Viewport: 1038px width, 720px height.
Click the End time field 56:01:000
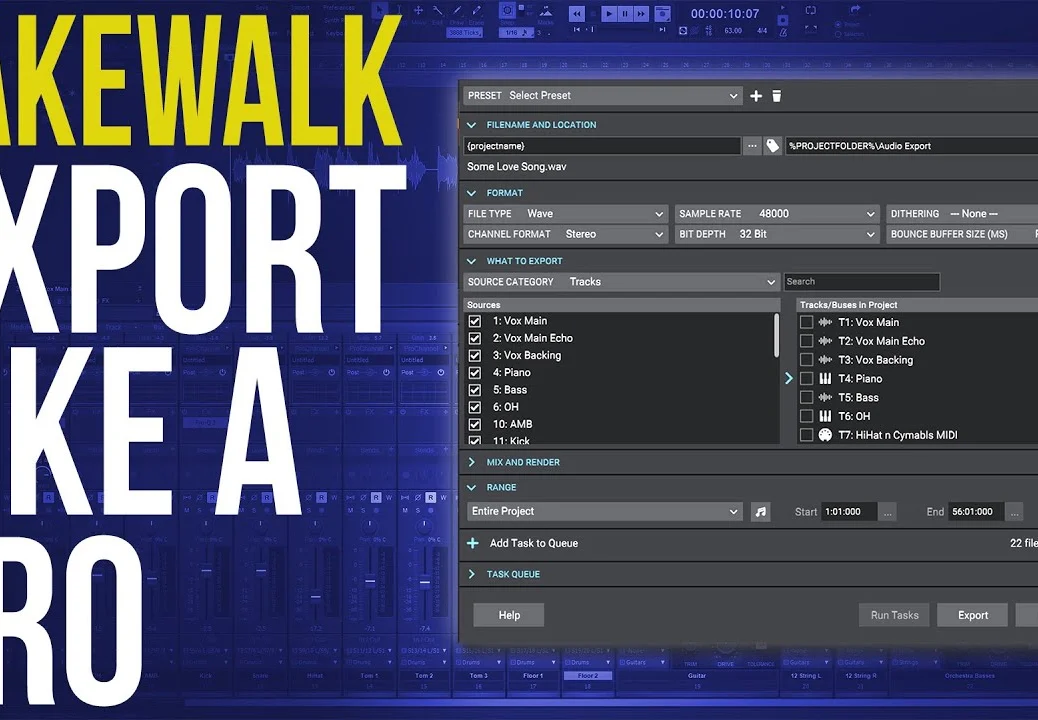tap(976, 512)
